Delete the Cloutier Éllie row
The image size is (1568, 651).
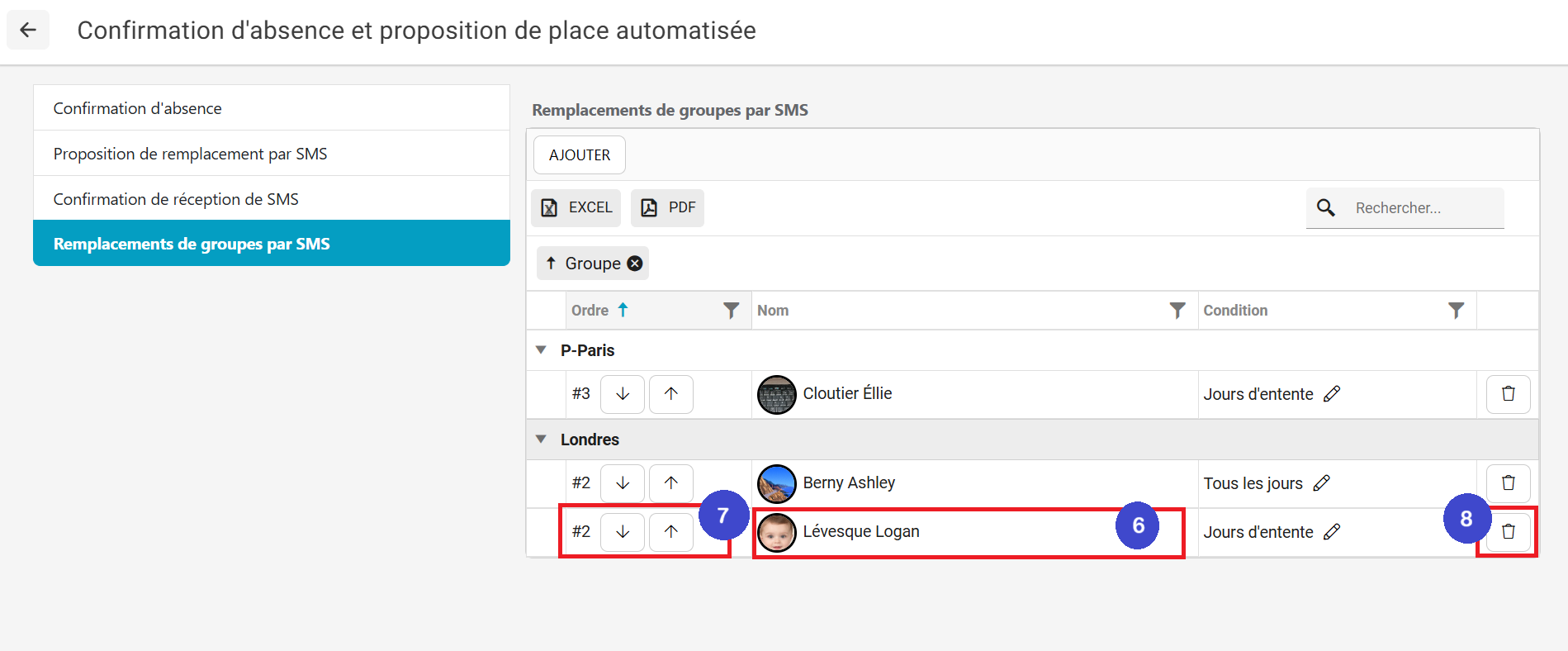pos(1508,394)
